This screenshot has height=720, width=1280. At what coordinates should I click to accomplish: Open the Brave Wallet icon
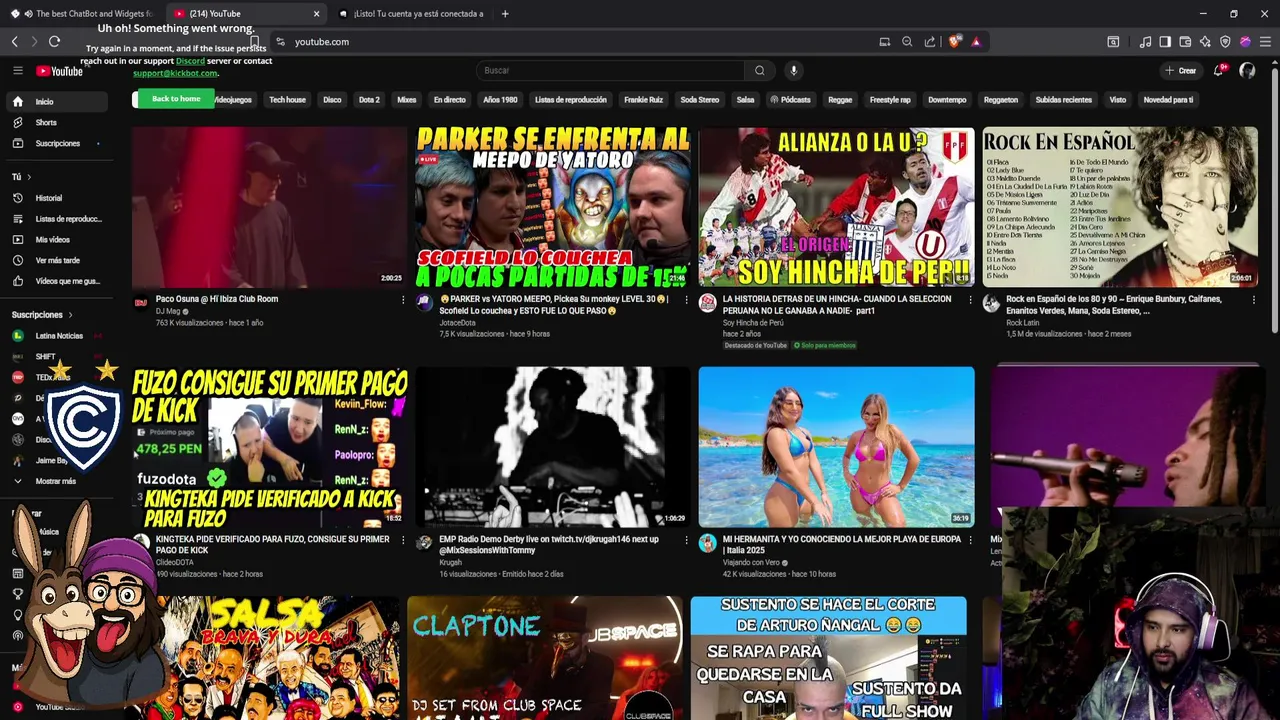pyautogui.click(x=1185, y=42)
